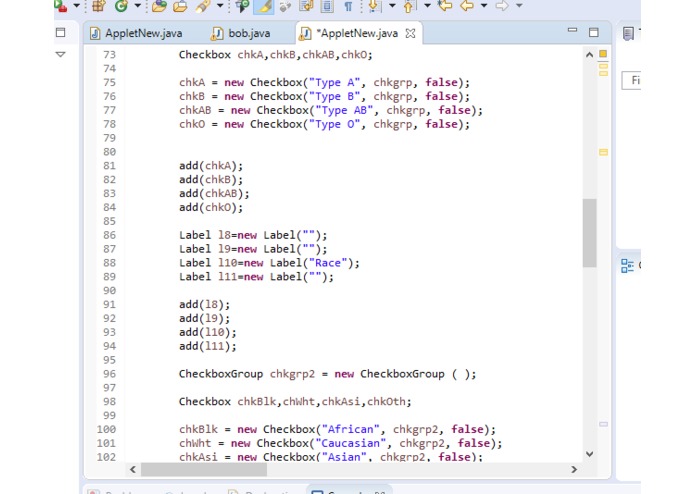
Task: Click the "African" string on line 100
Action: tap(351, 429)
